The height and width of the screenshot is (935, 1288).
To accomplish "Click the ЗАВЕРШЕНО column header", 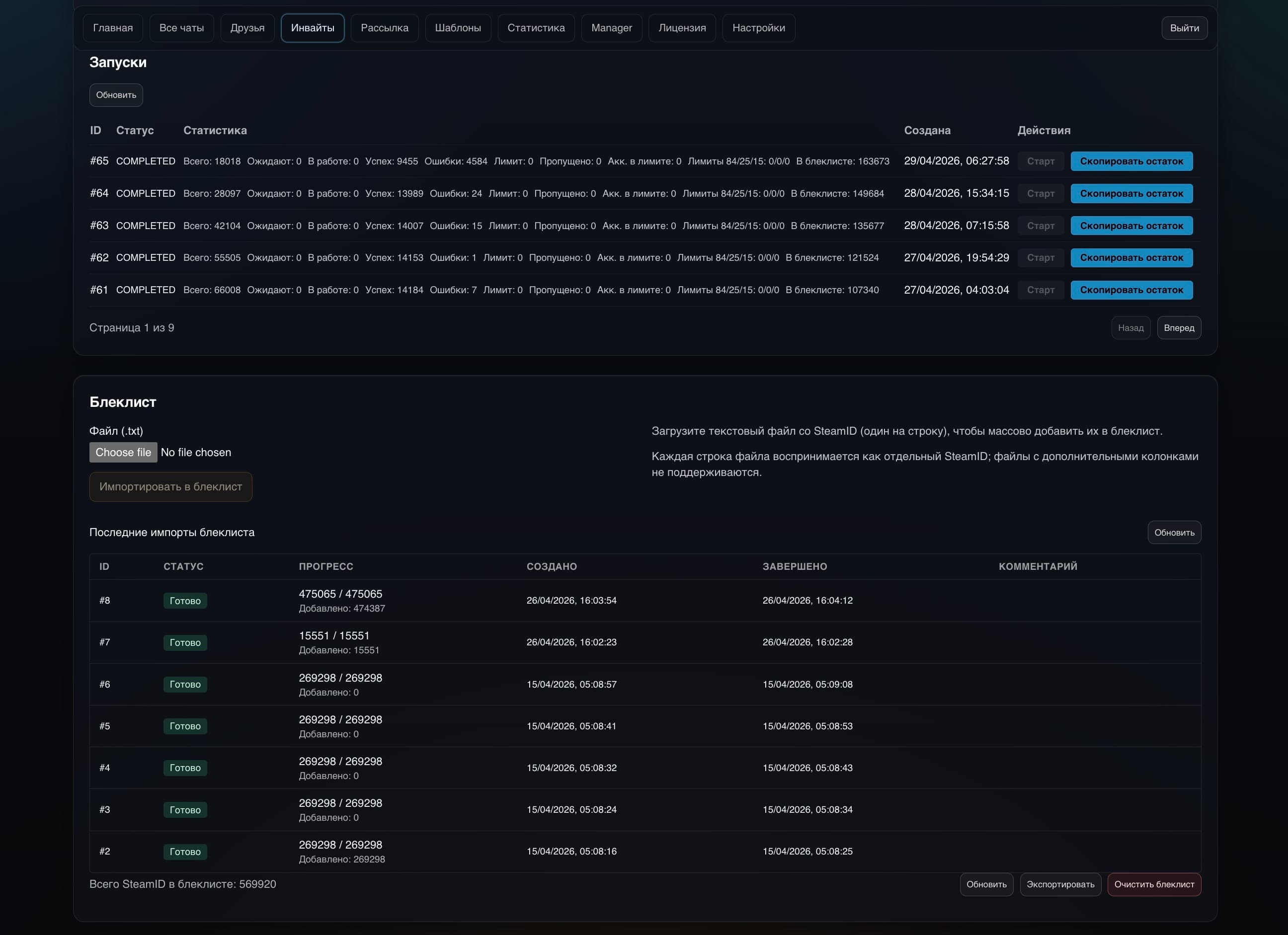I will [x=795, y=566].
